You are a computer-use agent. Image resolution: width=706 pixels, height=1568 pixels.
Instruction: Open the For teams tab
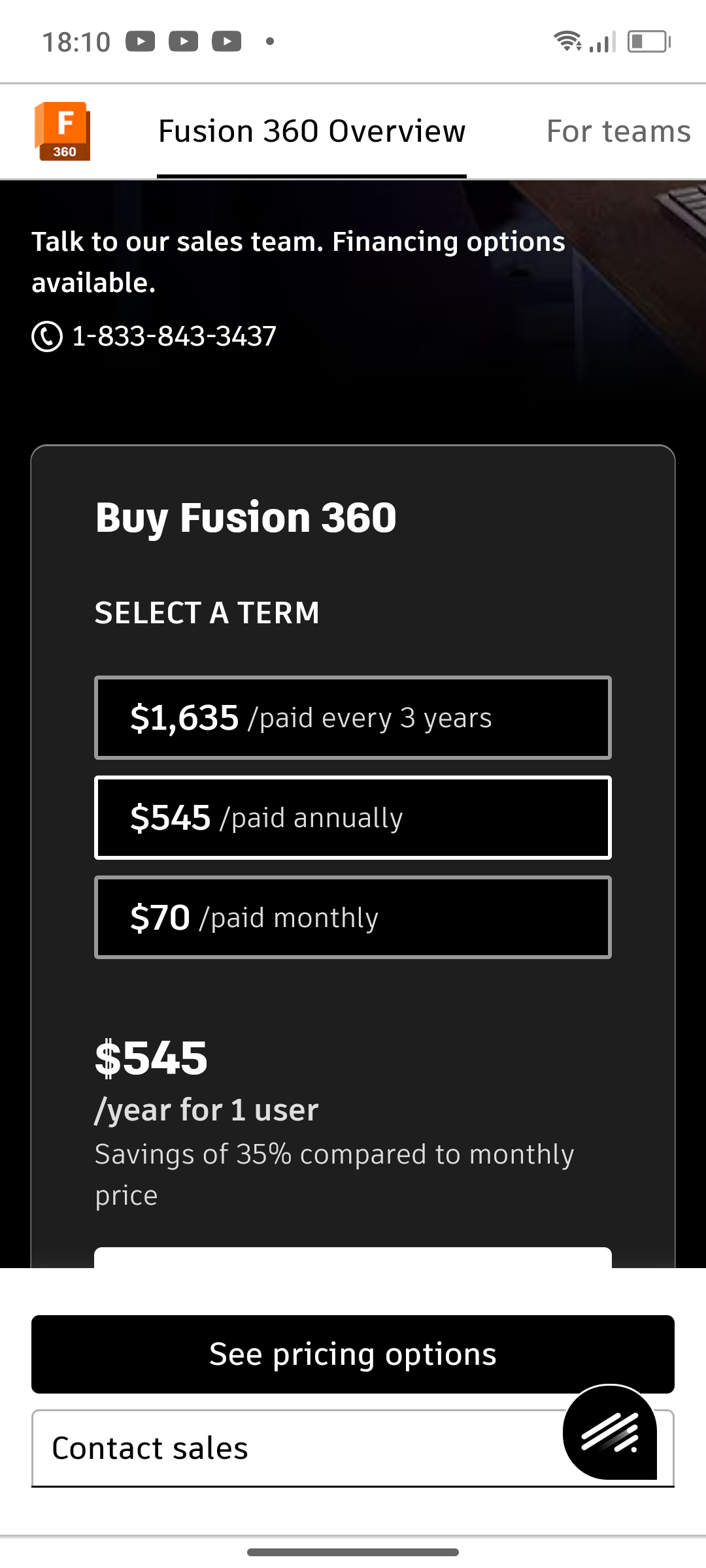pos(618,132)
